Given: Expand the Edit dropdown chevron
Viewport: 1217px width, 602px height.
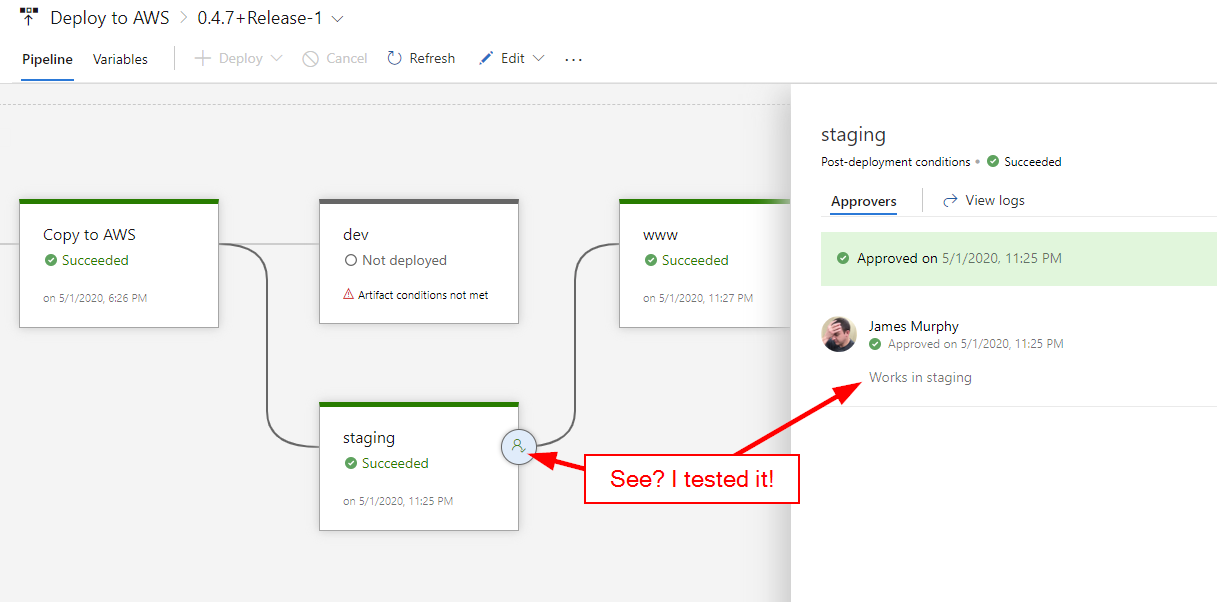Looking at the screenshot, I should click(538, 58).
